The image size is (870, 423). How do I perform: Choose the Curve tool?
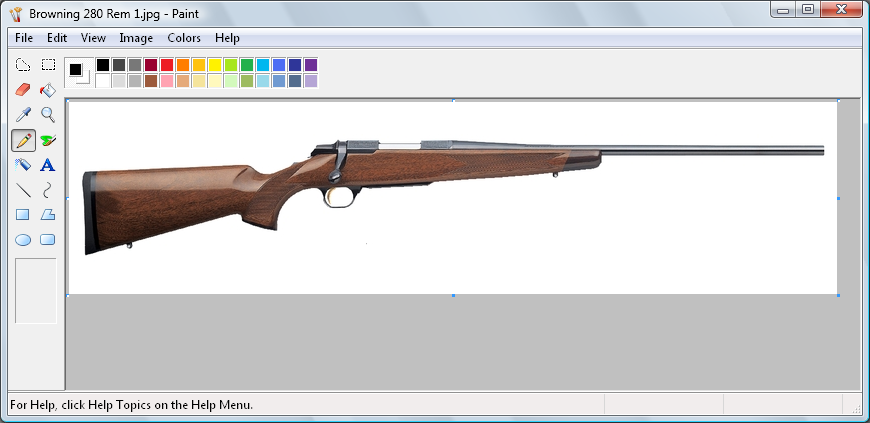(48, 190)
